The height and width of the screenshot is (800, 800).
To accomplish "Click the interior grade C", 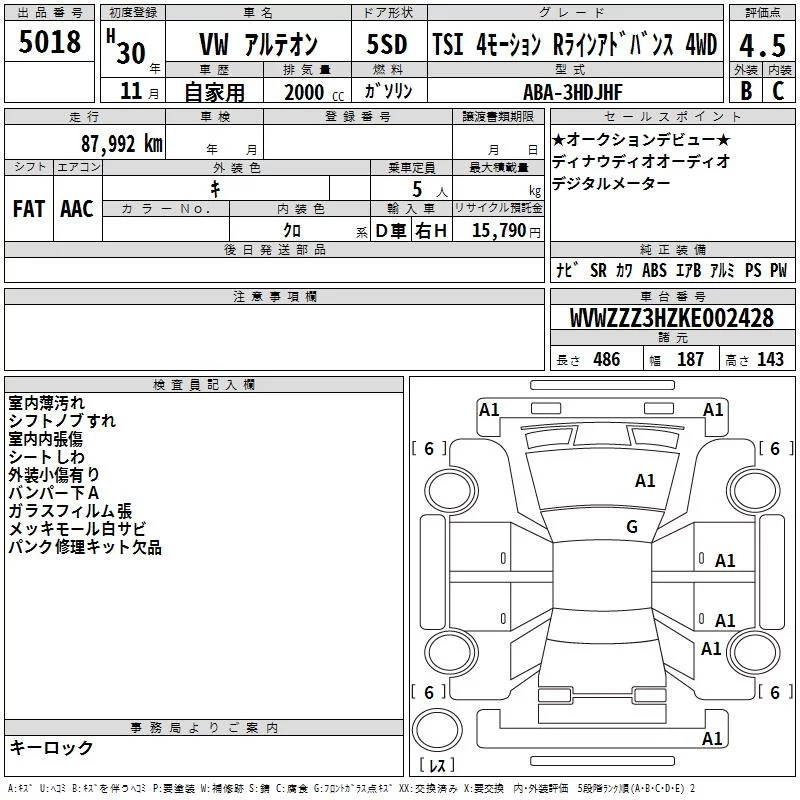I will pos(777,90).
